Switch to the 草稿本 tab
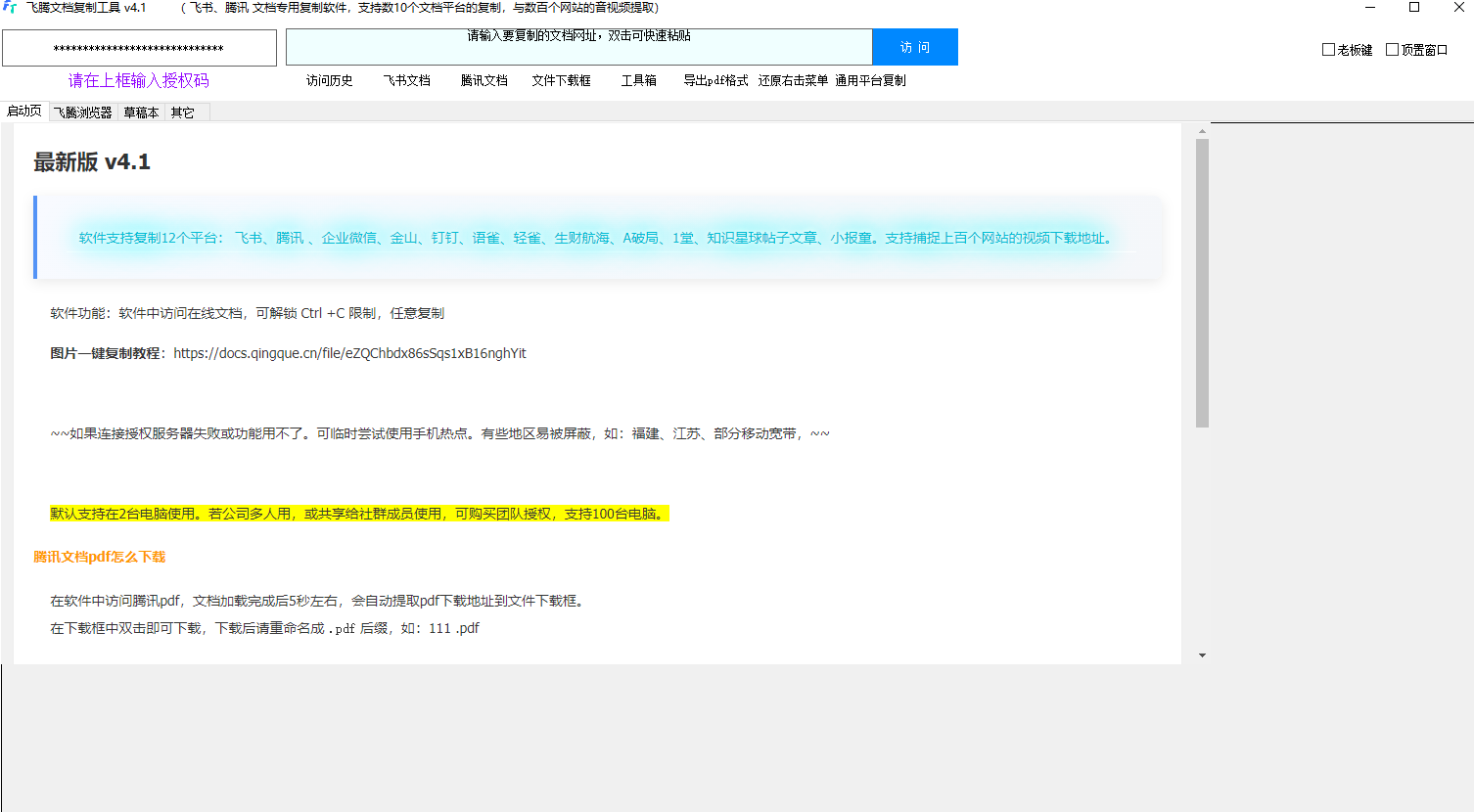The width and height of the screenshot is (1474, 812). click(x=140, y=111)
